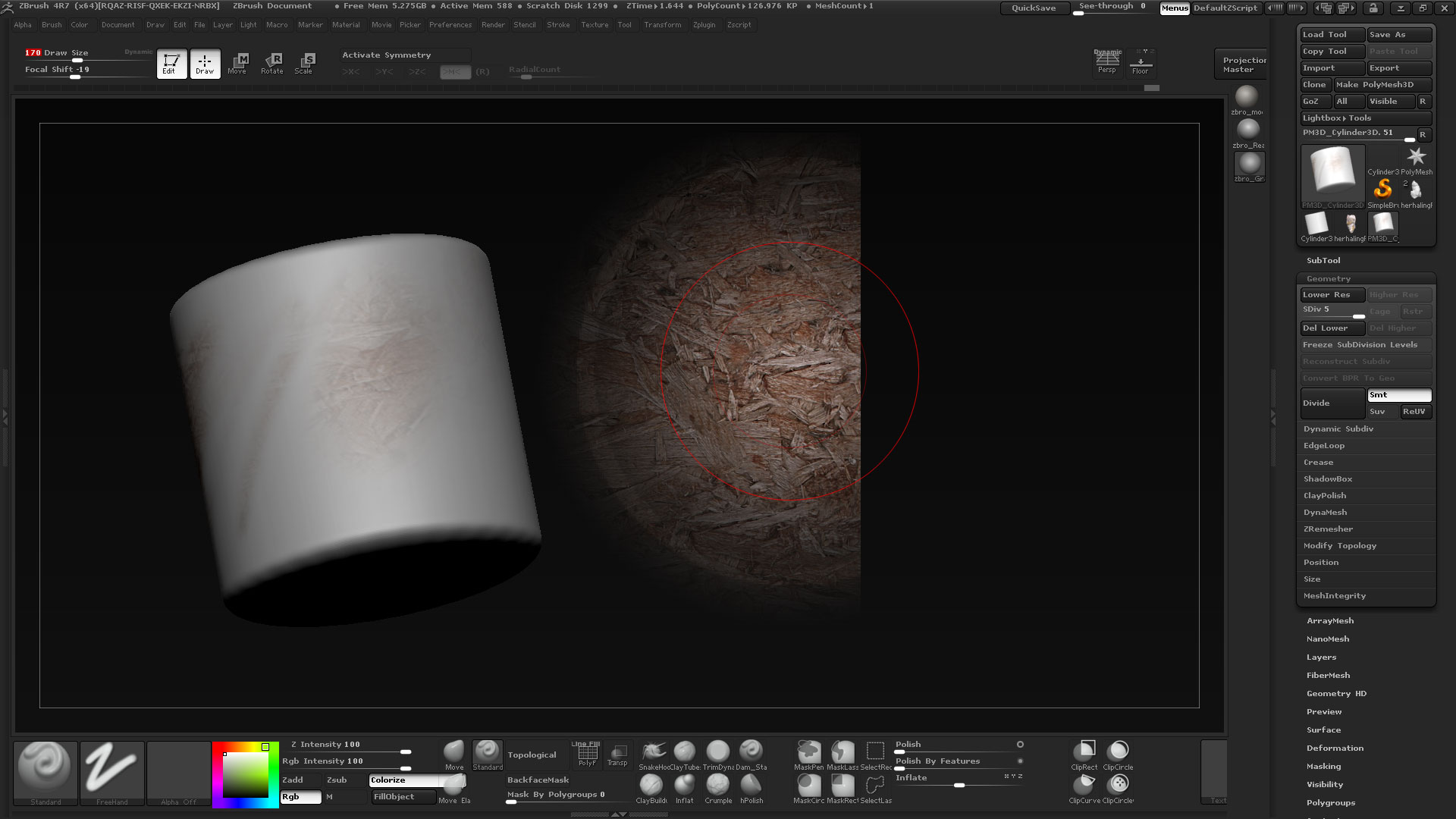Open the Standard brush selector thumbnail
This screenshot has width=1456, height=819.
[x=45, y=773]
